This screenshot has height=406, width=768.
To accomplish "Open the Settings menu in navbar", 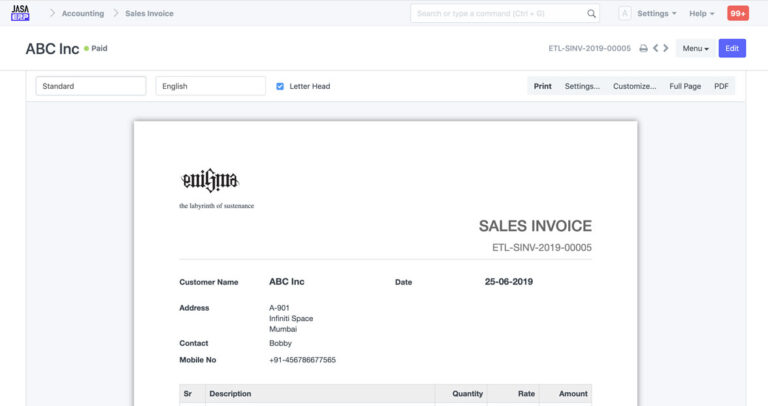I will [x=656, y=14].
